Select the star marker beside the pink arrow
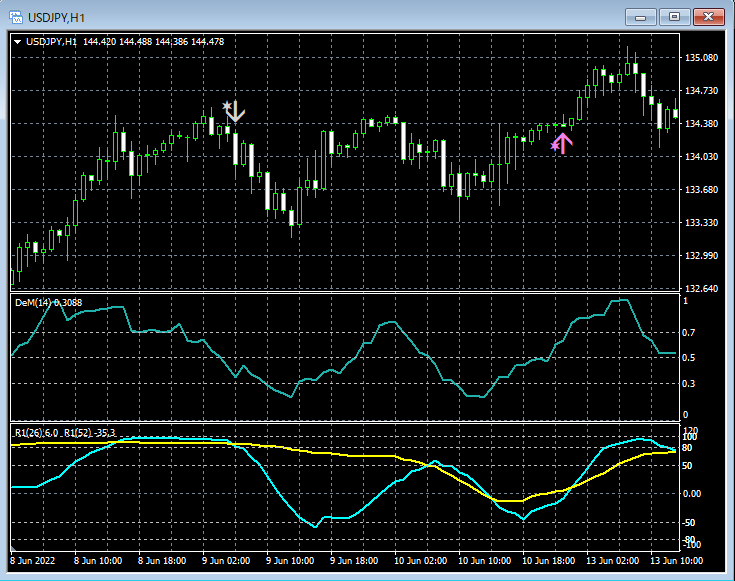 [555, 146]
